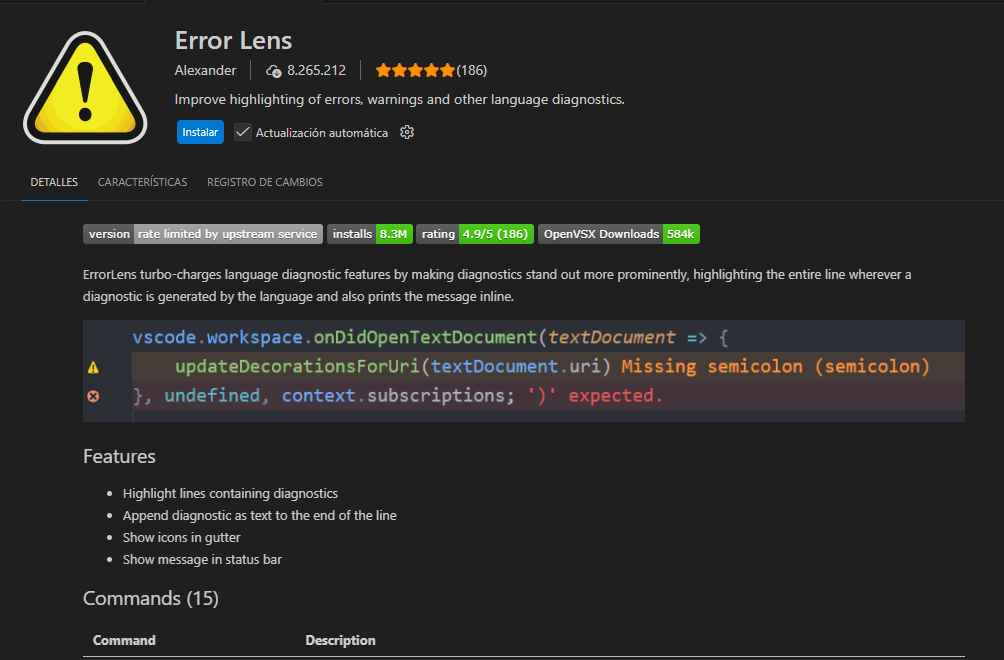Open the CARACTERÍSTICAS tab
The image size is (1004, 660).
[142, 182]
